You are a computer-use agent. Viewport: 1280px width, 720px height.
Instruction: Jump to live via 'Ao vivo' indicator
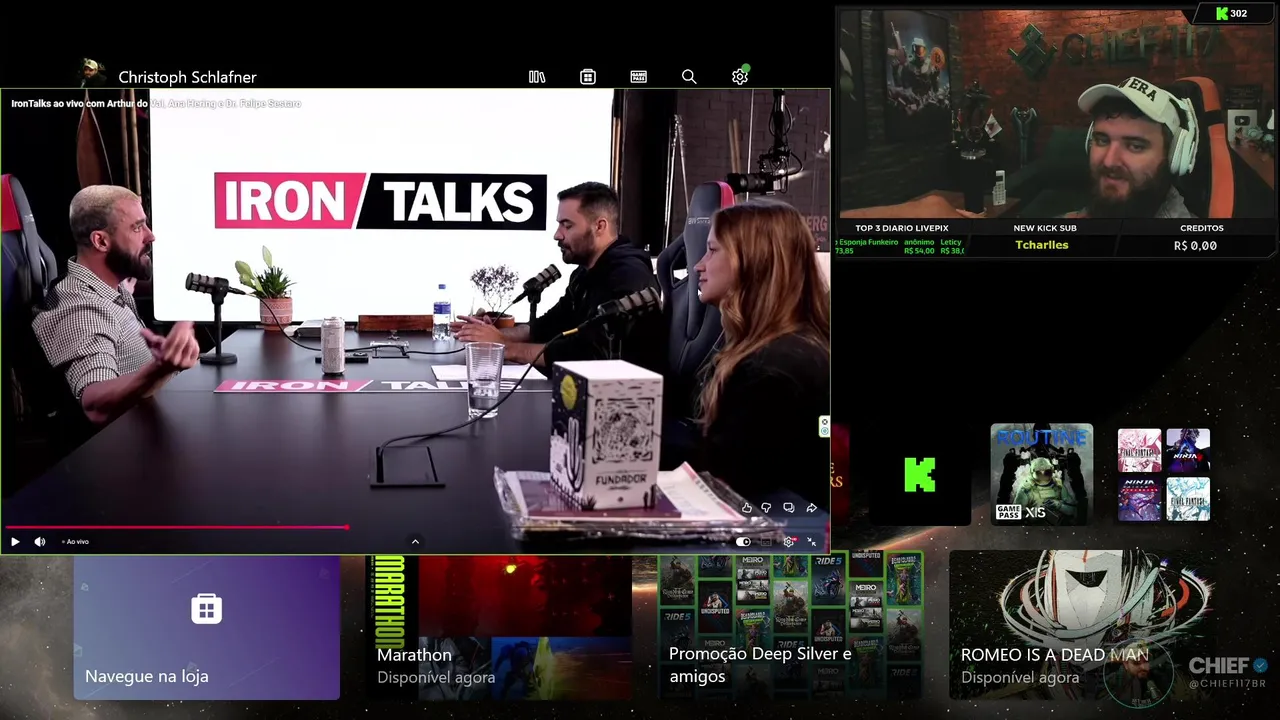[75, 541]
